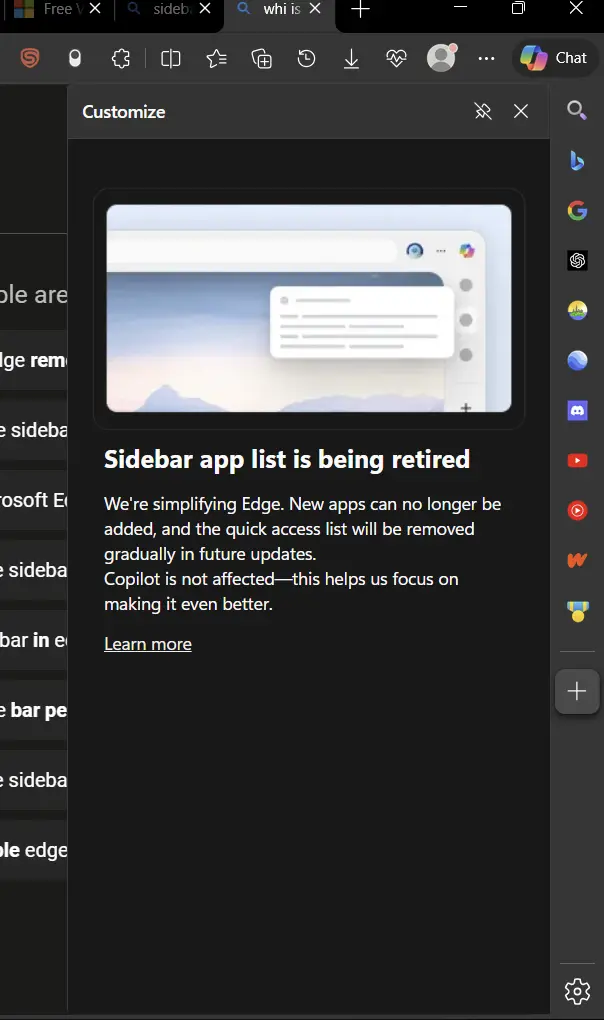The width and height of the screenshot is (604, 1020).
Task: Click the orange S extension icon
Action: (30, 59)
